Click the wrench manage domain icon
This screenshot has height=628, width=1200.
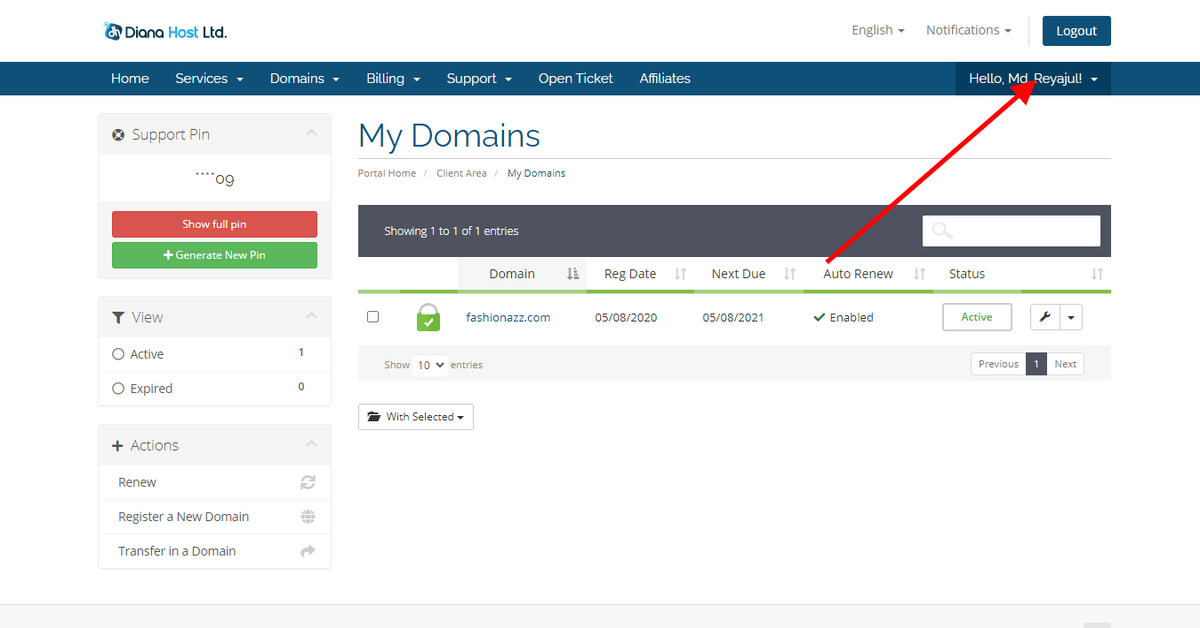[1044, 317]
